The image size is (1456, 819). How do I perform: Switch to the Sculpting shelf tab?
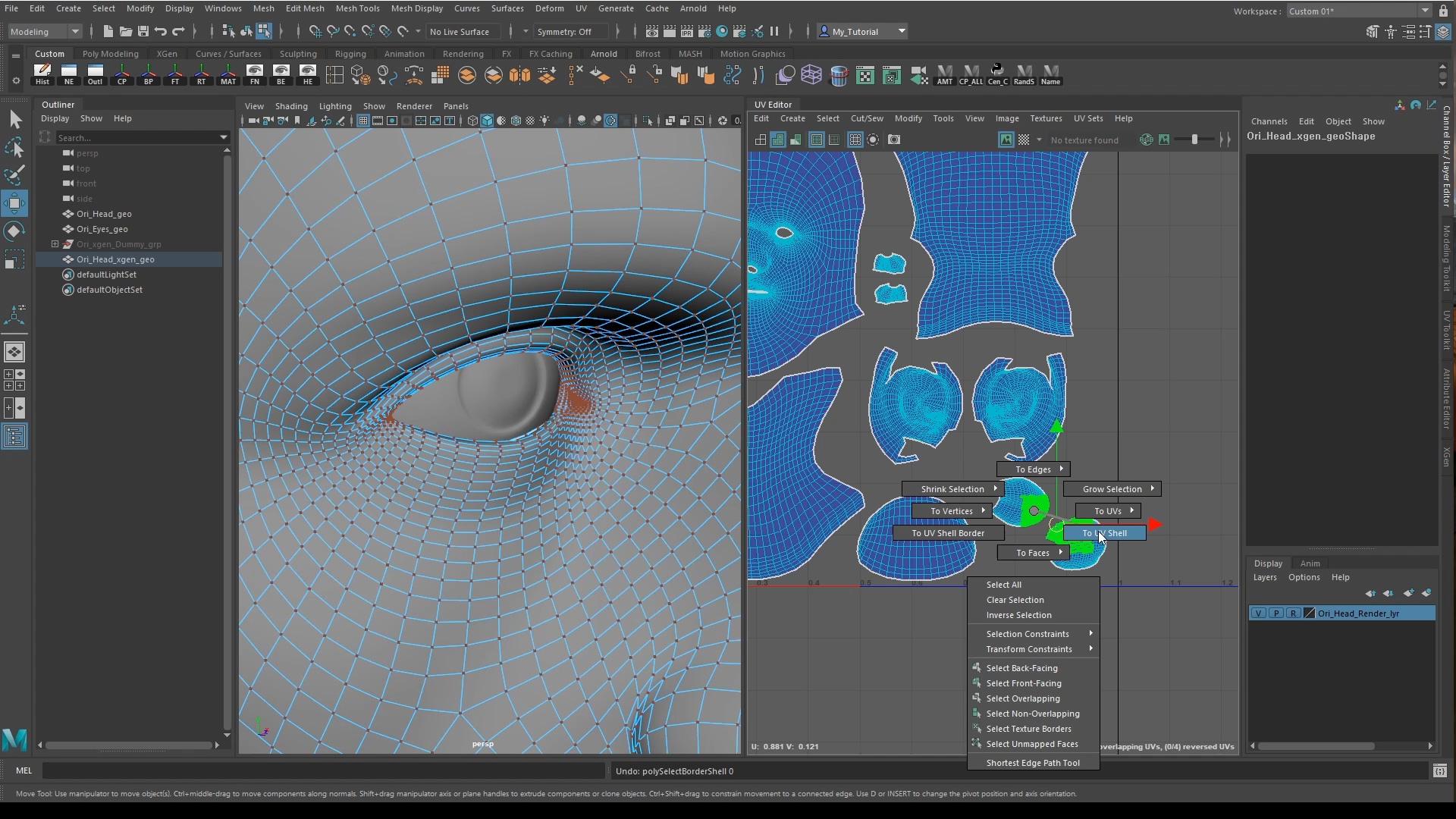point(297,54)
